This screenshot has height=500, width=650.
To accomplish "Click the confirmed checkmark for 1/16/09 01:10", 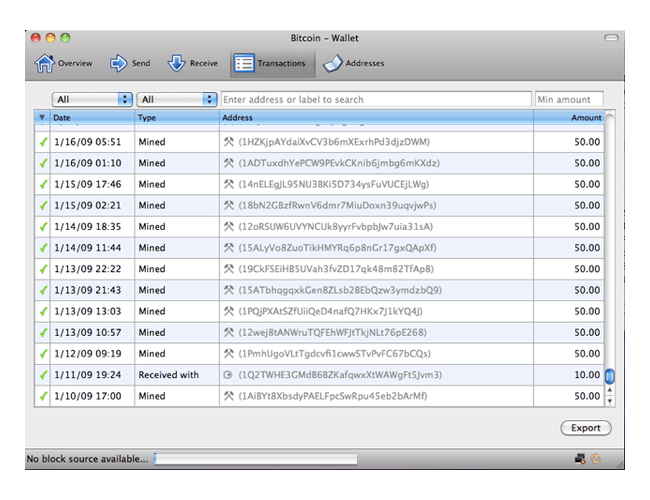I will click(43, 163).
